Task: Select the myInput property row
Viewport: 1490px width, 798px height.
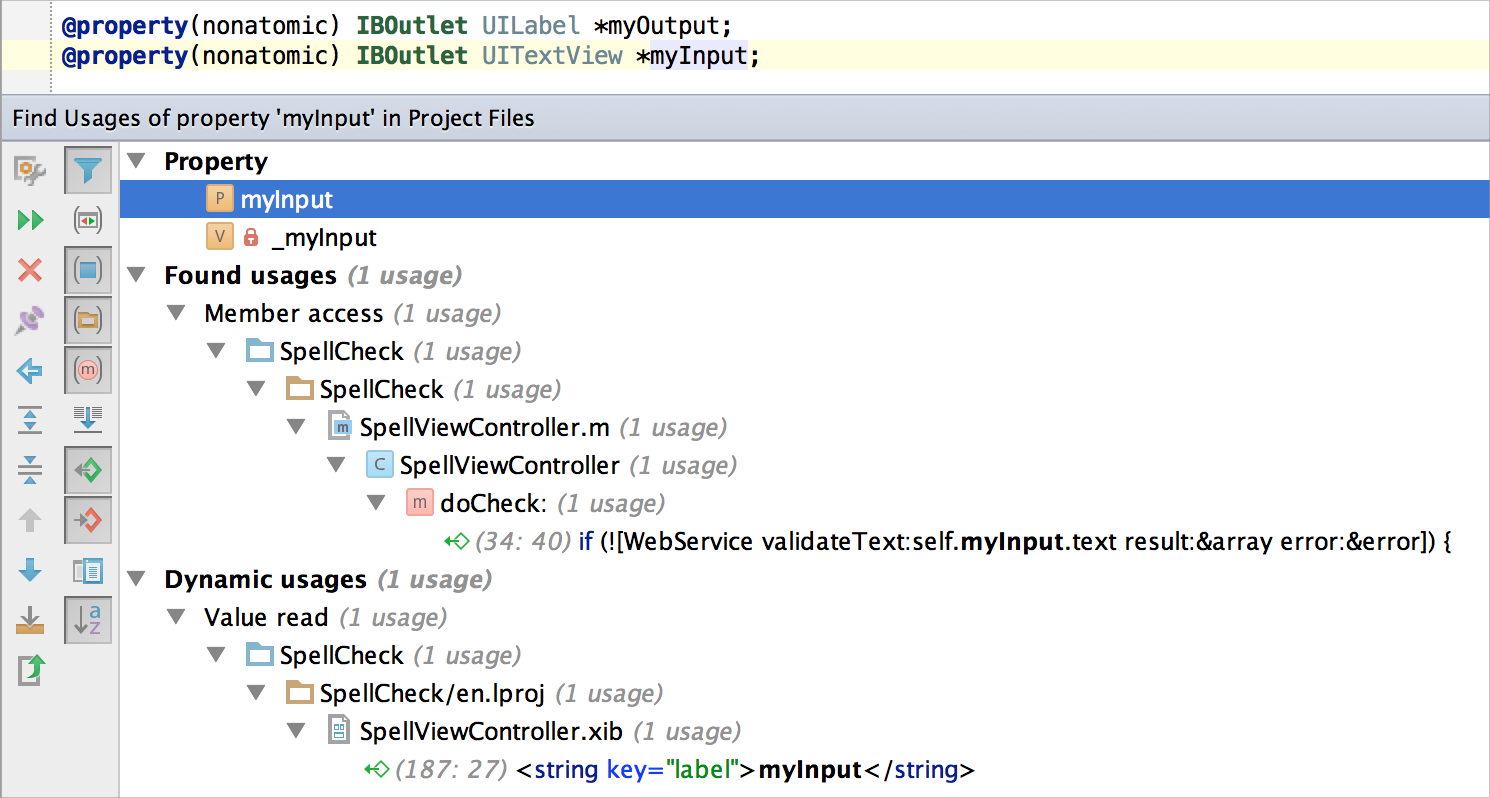Action: [804, 199]
